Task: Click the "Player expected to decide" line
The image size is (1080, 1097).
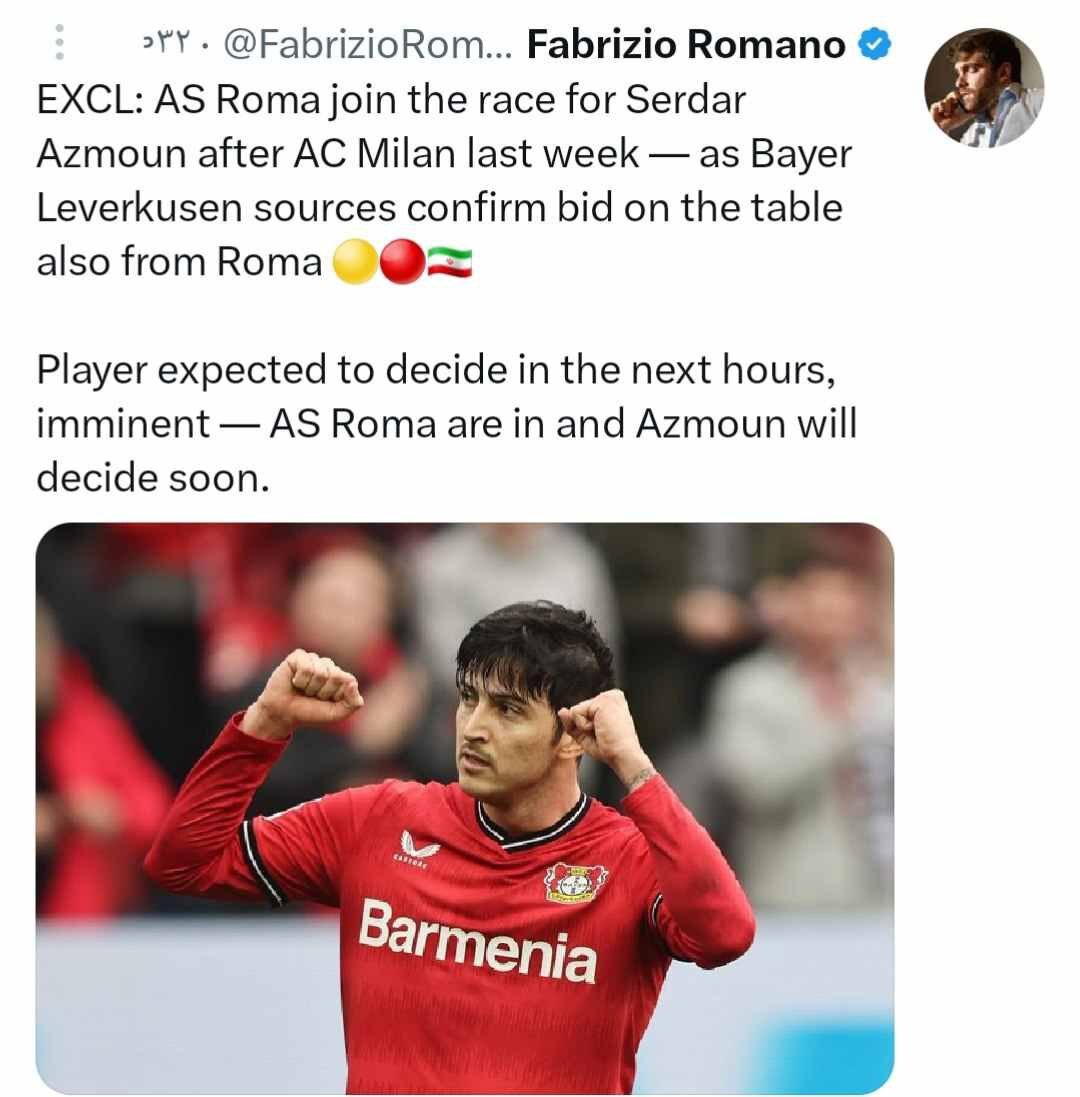Action: pyautogui.click(x=436, y=370)
